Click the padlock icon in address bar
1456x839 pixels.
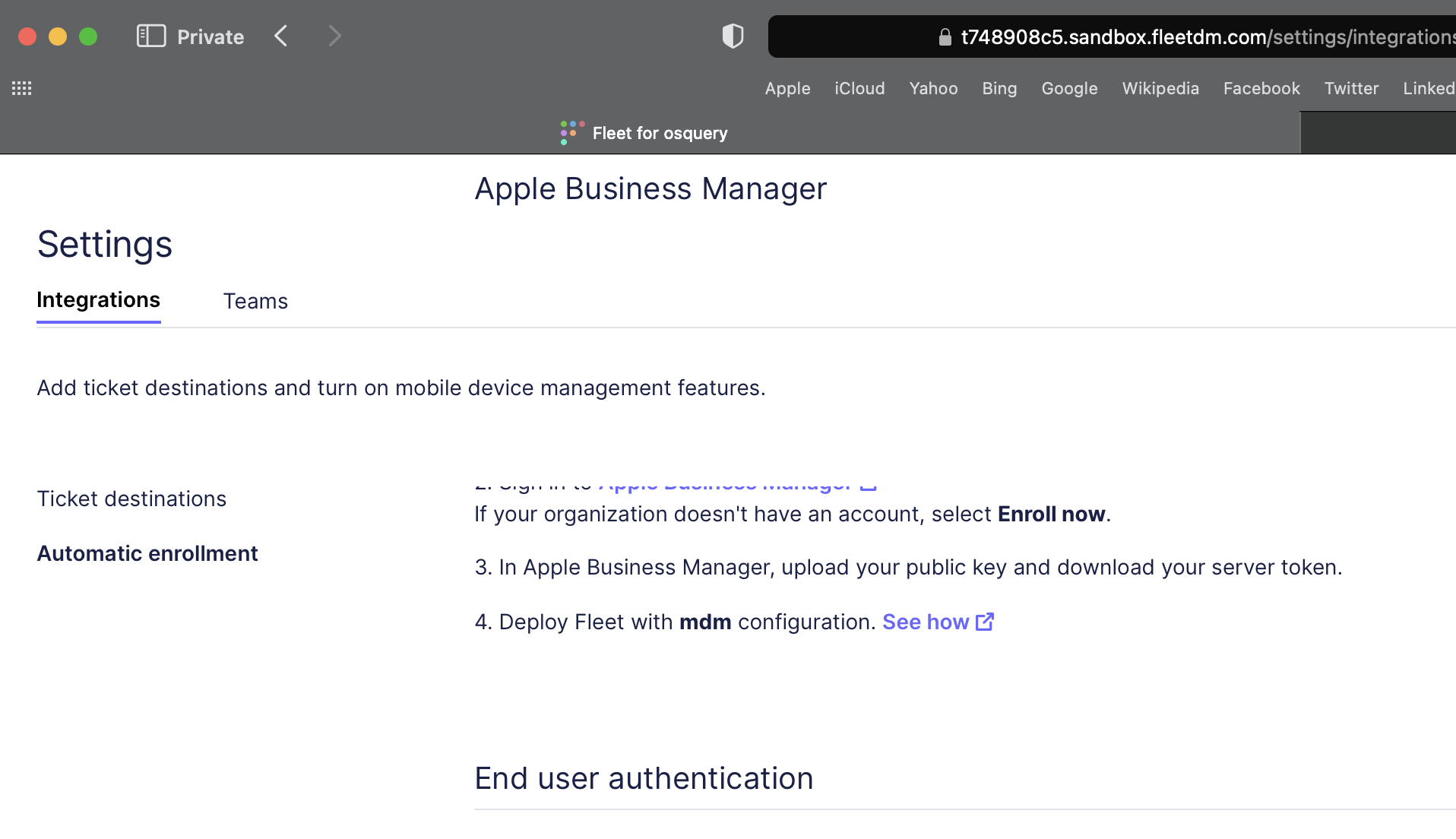945,36
